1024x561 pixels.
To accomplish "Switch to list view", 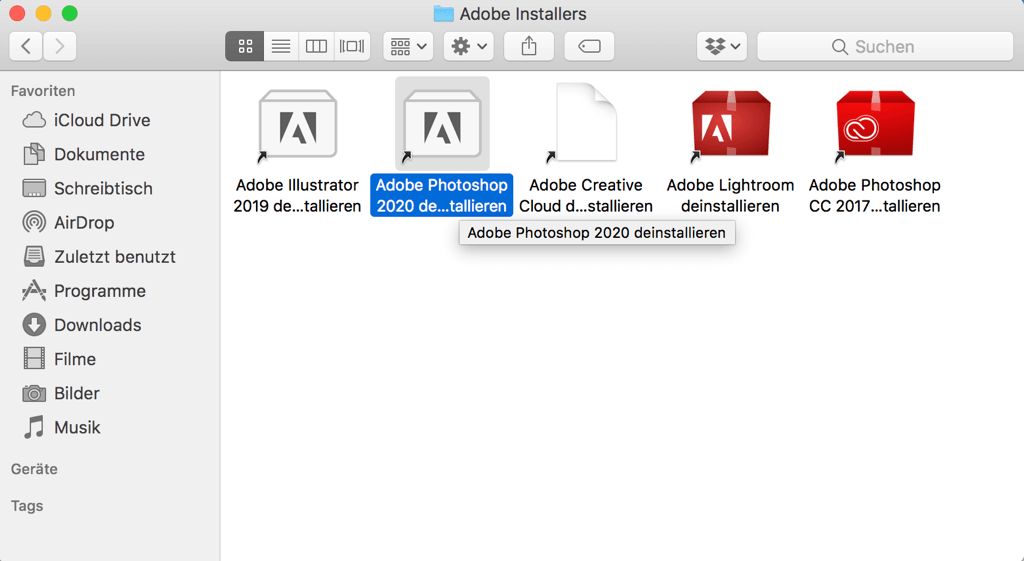I will point(281,46).
